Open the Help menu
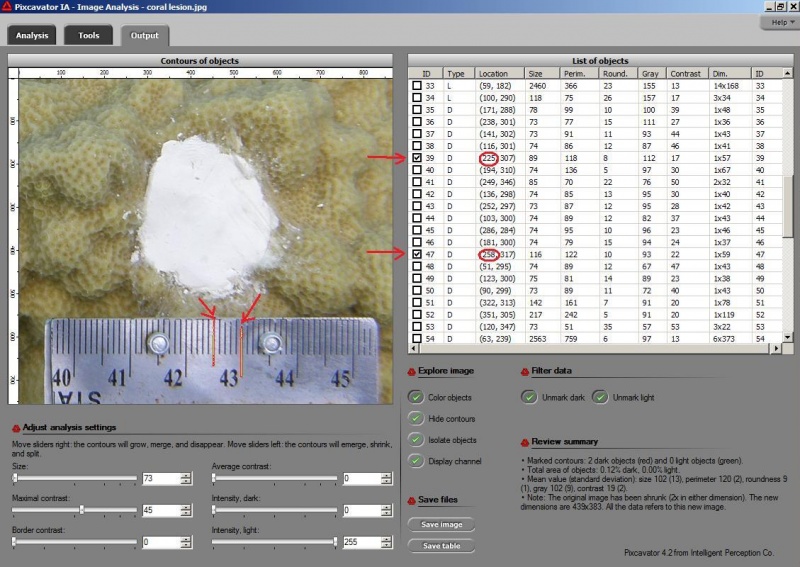Image resolution: width=800 pixels, height=567 pixels. pyautogui.click(x=780, y=22)
